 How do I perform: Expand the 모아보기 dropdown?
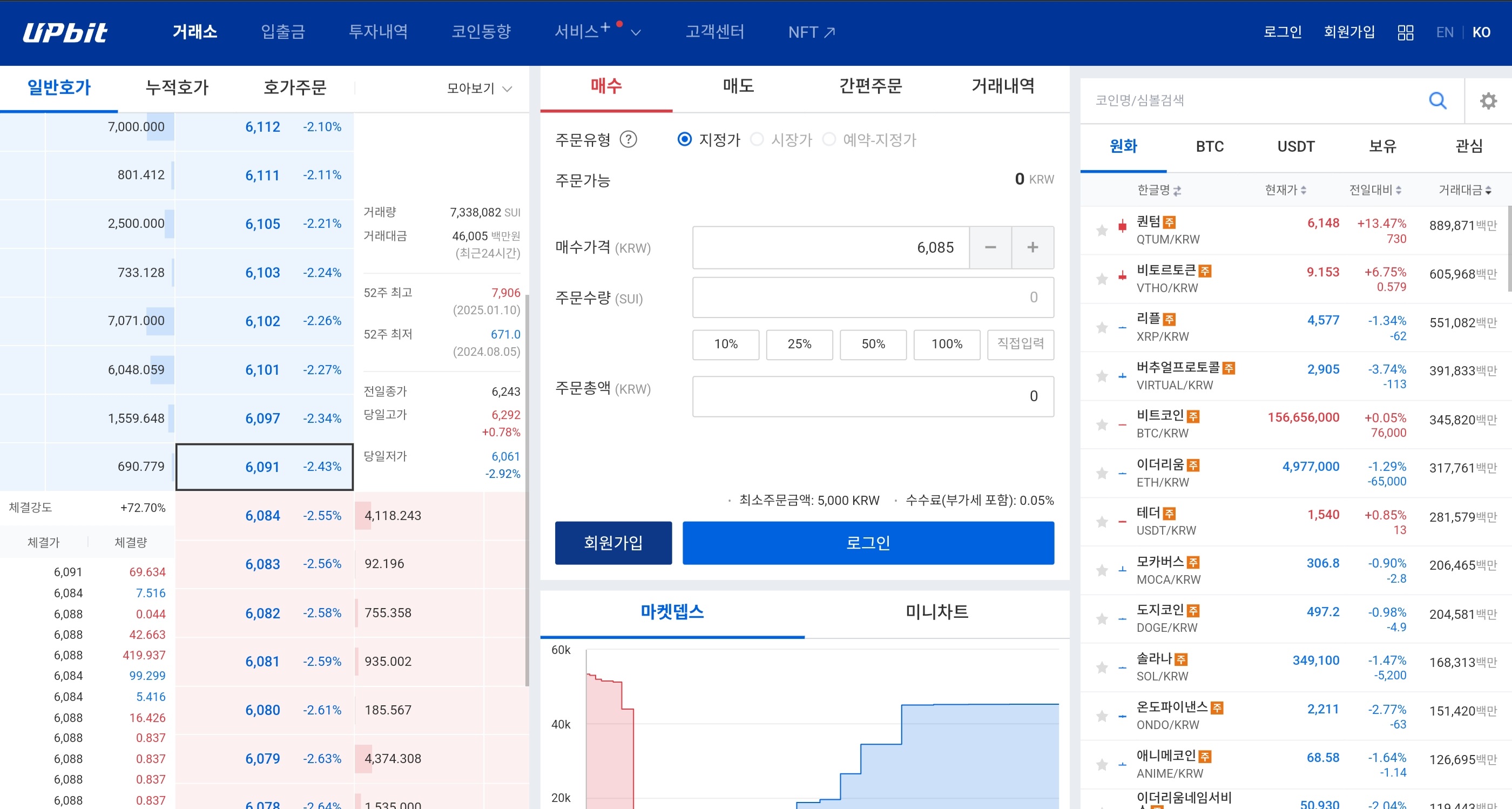click(480, 89)
